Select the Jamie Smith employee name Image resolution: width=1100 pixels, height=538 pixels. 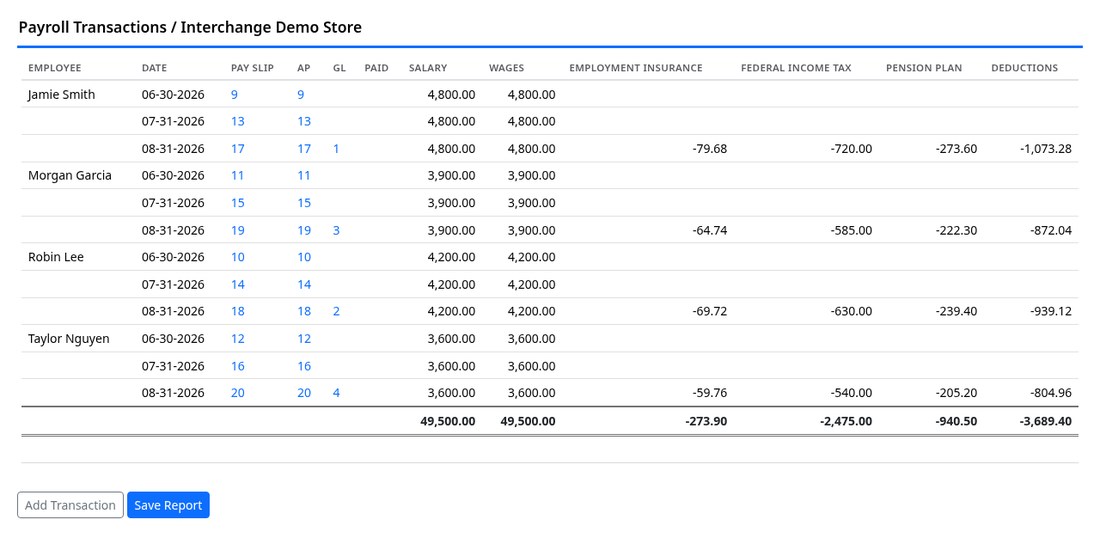[x=61, y=95]
